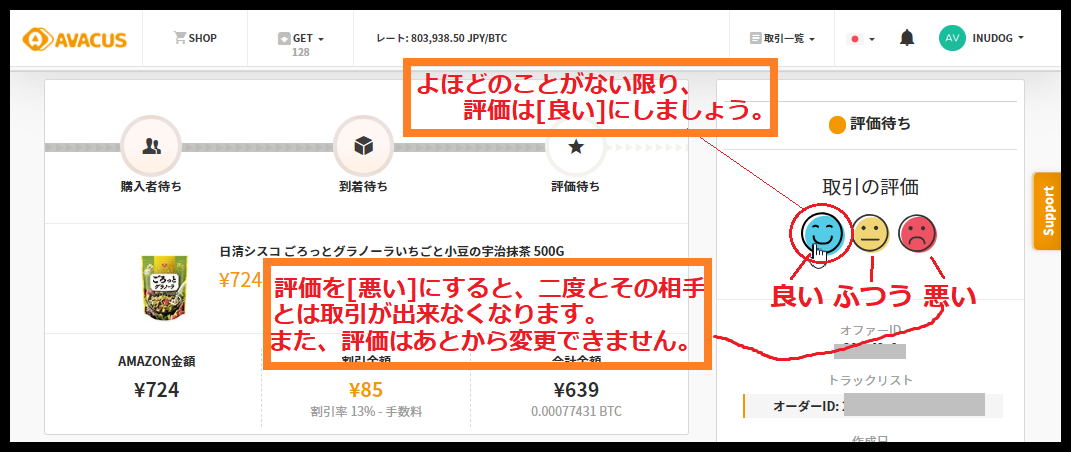Open the orange Support side tab
Image resolution: width=1071 pixels, height=452 pixels.
1047,210
